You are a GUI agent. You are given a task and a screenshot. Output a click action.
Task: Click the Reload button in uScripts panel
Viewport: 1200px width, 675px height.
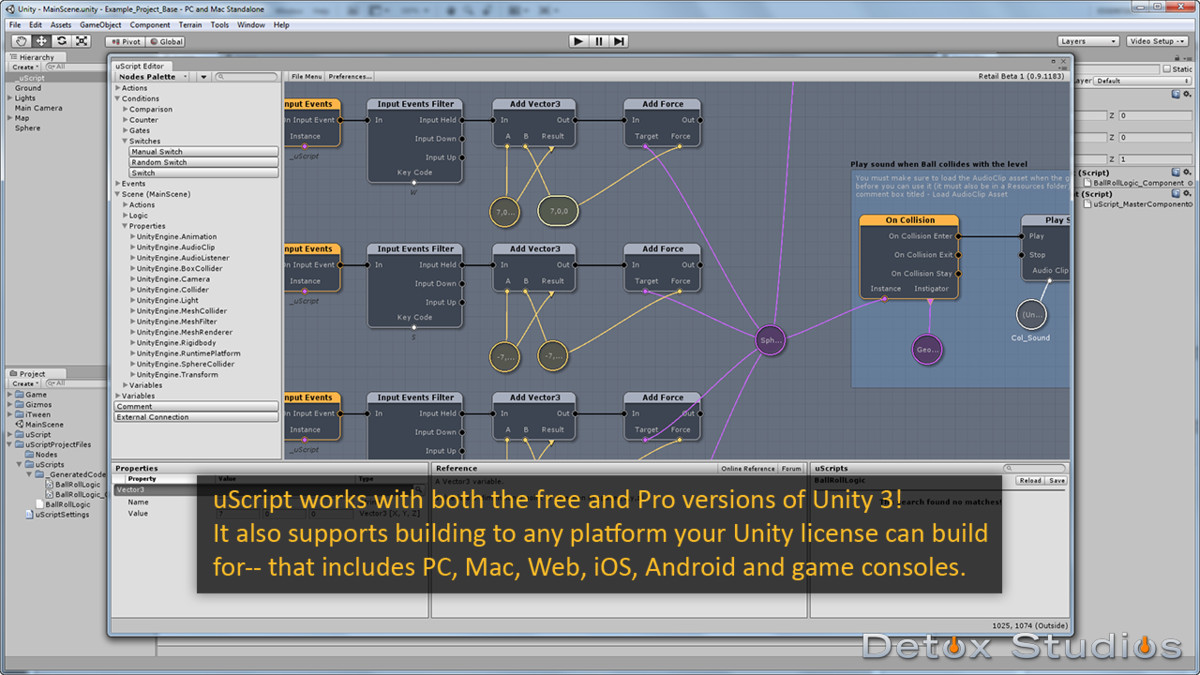pyautogui.click(x=1029, y=480)
